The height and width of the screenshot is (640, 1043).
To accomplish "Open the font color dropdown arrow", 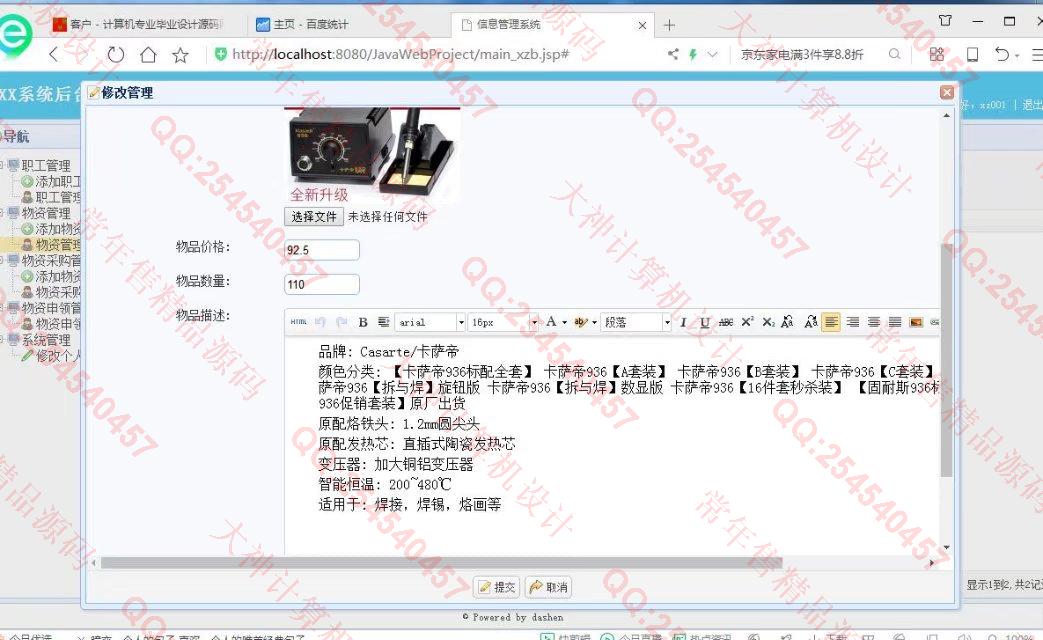I will [564, 323].
